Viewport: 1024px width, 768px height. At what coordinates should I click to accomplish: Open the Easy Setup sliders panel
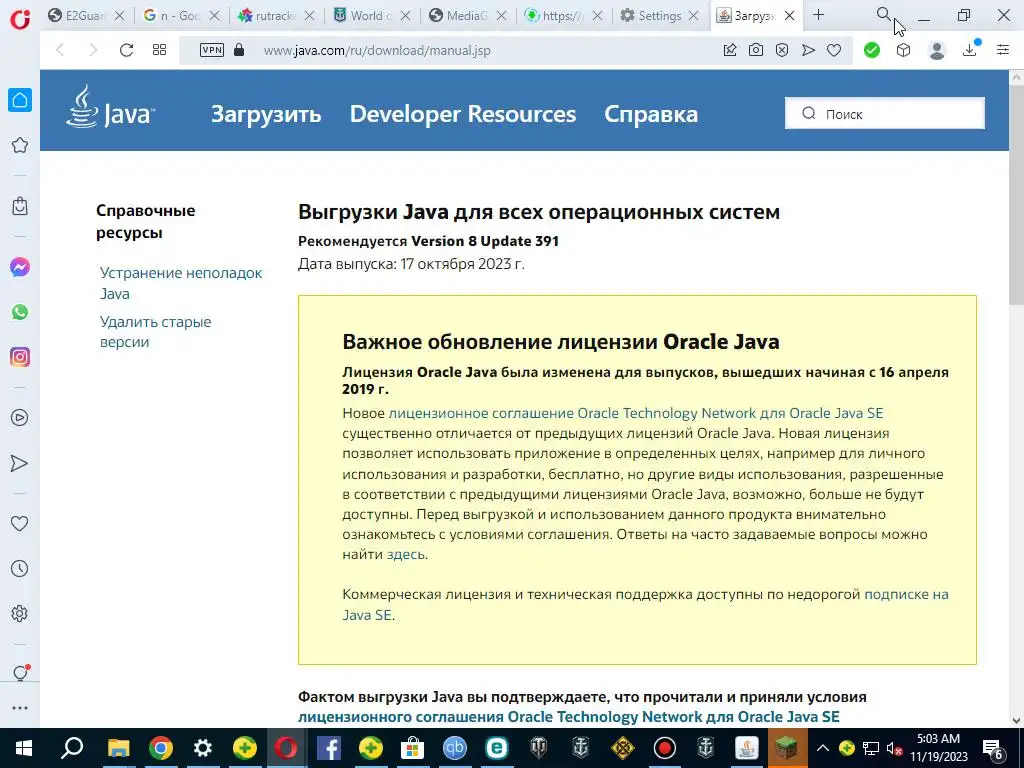[1003, 50]
